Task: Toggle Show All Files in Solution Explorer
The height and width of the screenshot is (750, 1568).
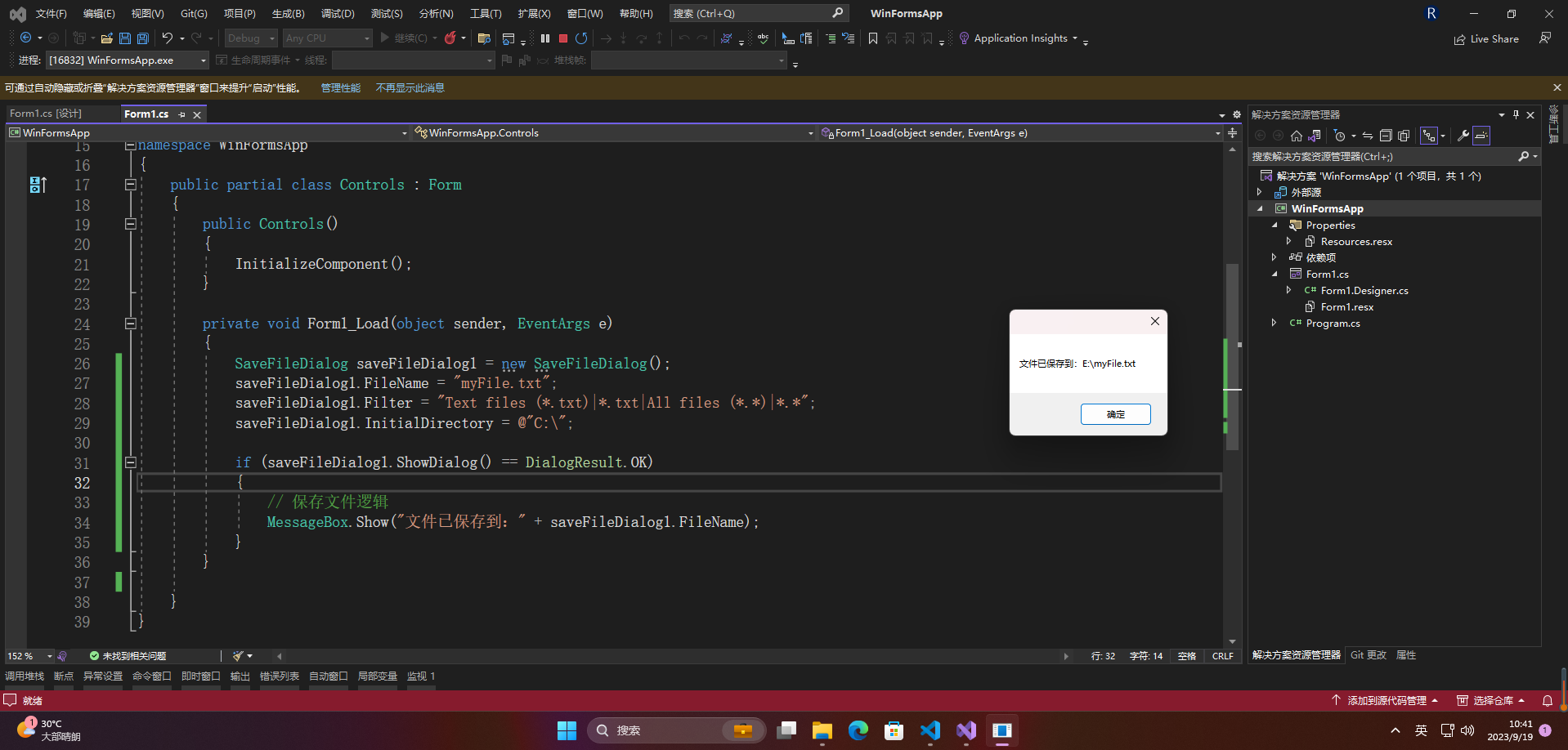Action: 1404,136
